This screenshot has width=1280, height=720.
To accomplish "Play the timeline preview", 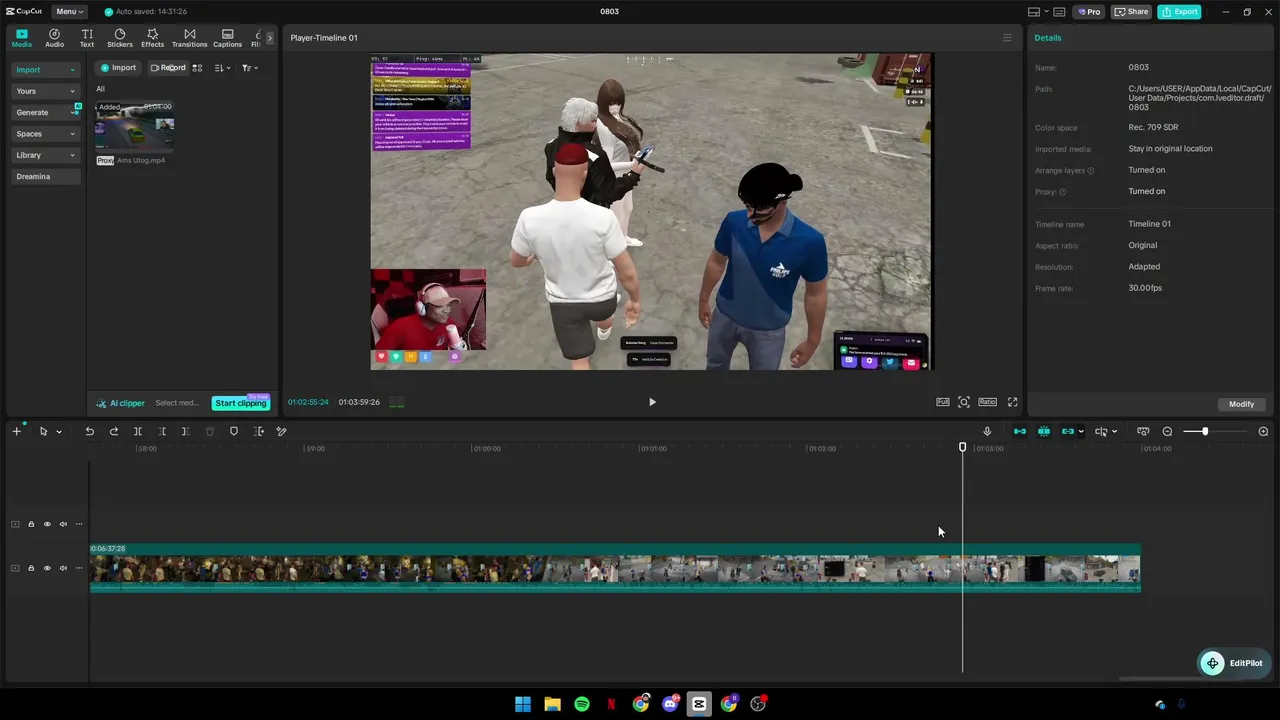I will click(x=652, y=402).
